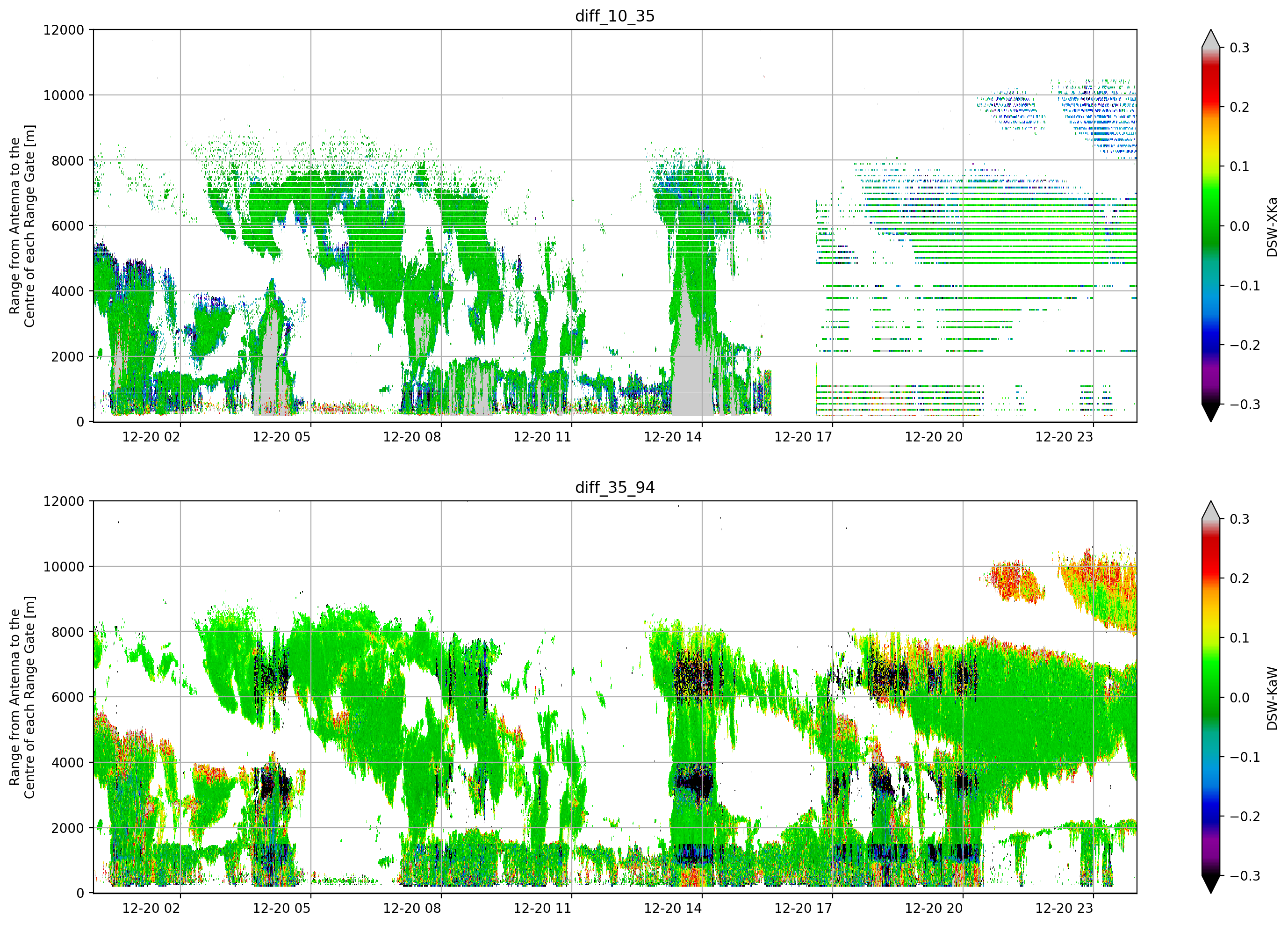Click "12-20 20" tick under the diff_10_35 plot

(x=934, y=437)
